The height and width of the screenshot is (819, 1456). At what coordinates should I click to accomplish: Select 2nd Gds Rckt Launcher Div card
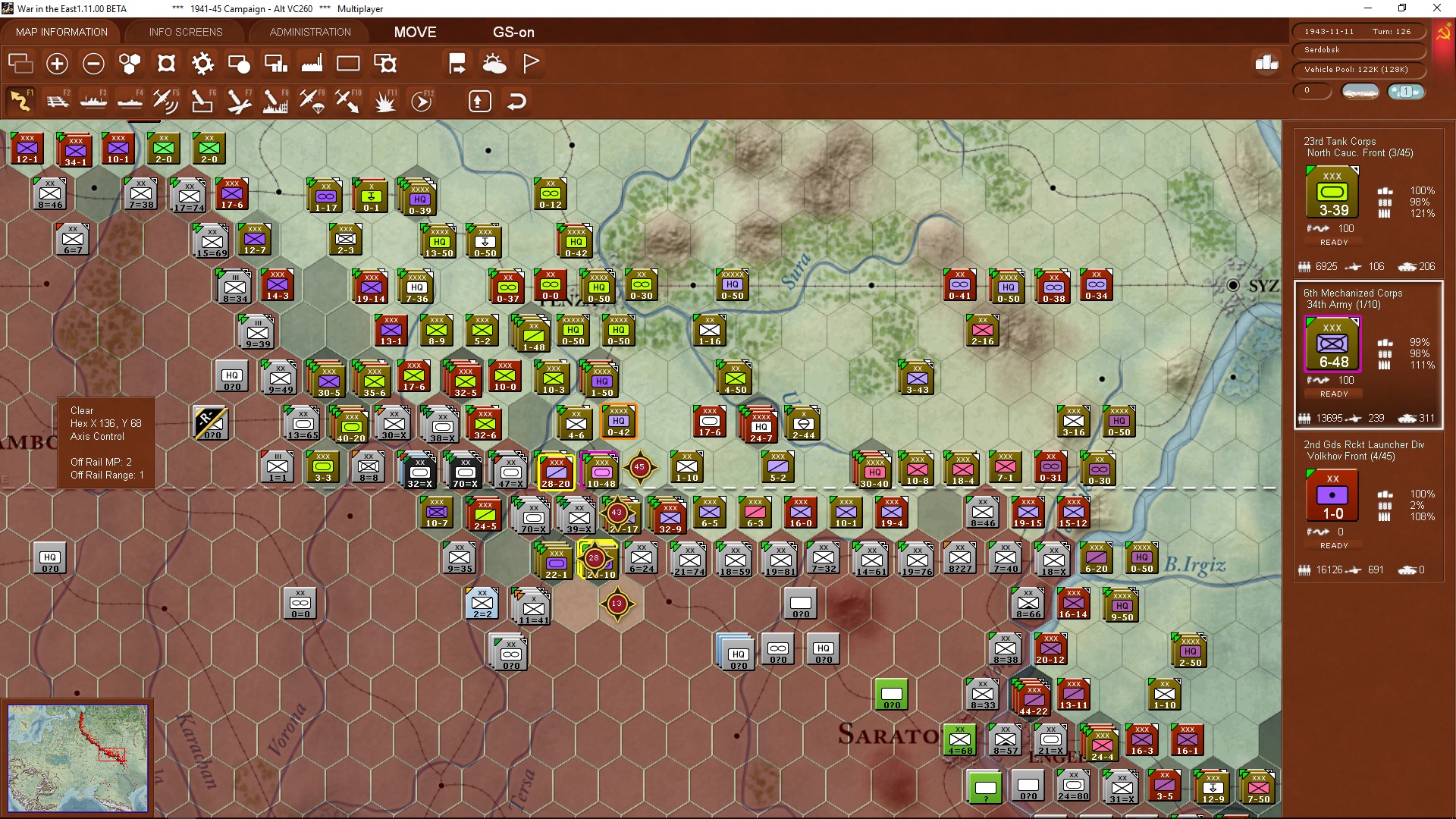tap(1369, 506)
